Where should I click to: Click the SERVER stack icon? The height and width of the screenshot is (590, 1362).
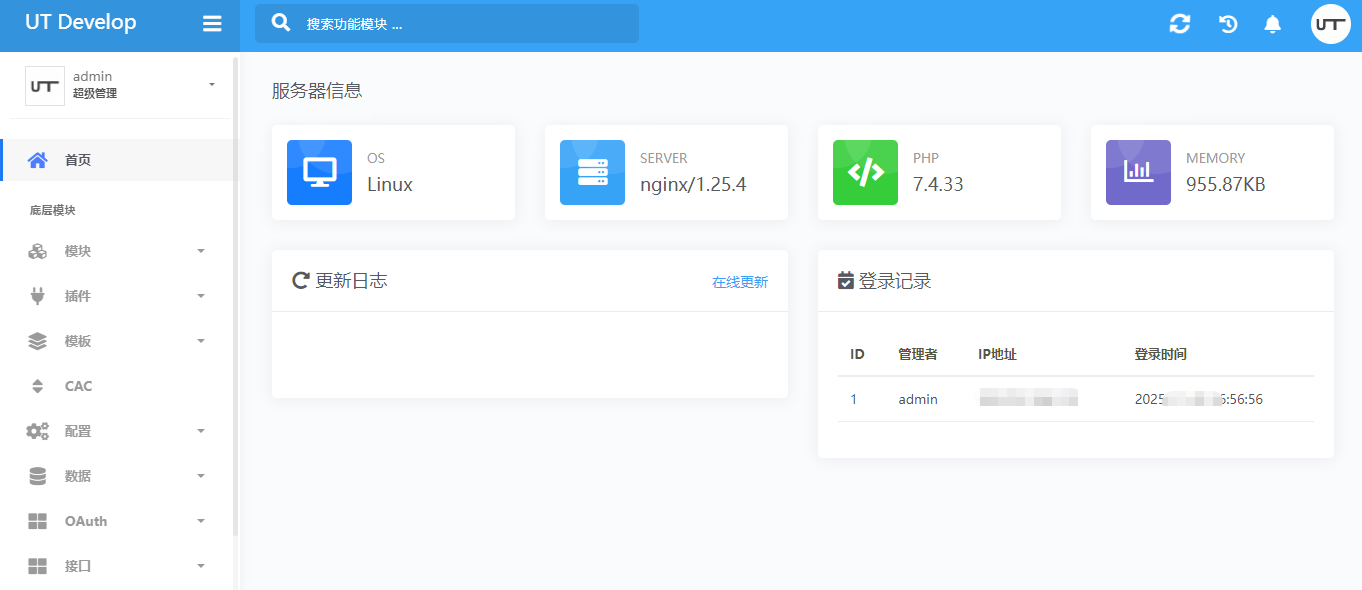pyautogui.click(x=592, y=172)
